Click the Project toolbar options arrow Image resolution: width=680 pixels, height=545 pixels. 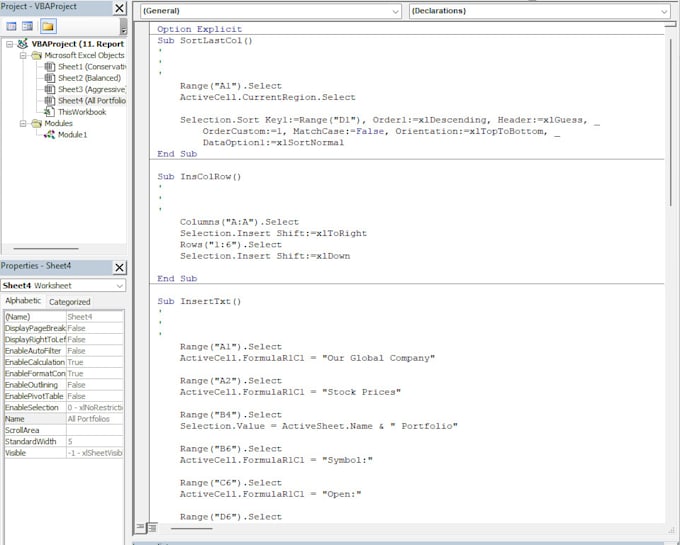pyautogui.click(x=124, y=26)
